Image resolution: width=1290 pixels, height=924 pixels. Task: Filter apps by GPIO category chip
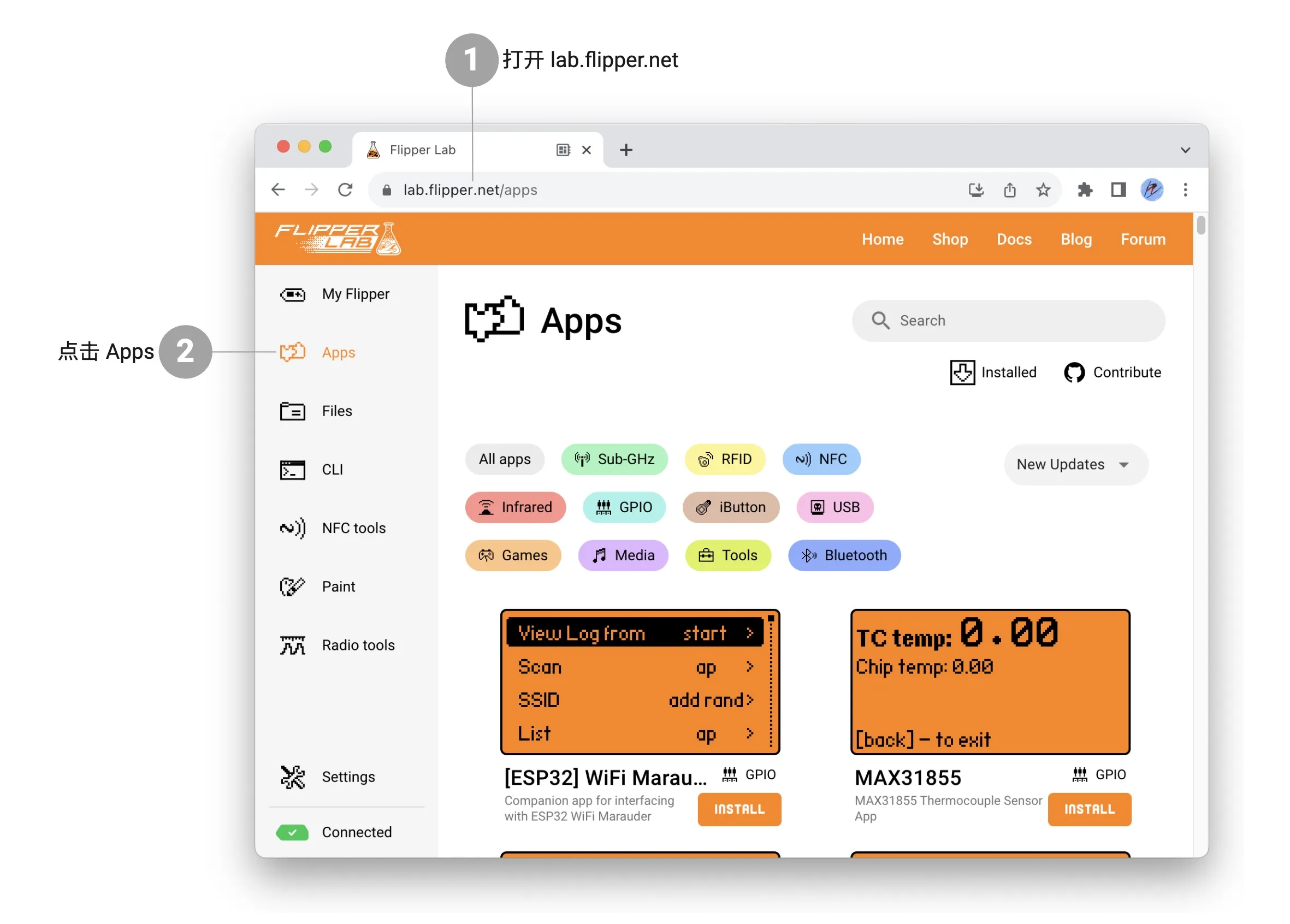(624, 507)
